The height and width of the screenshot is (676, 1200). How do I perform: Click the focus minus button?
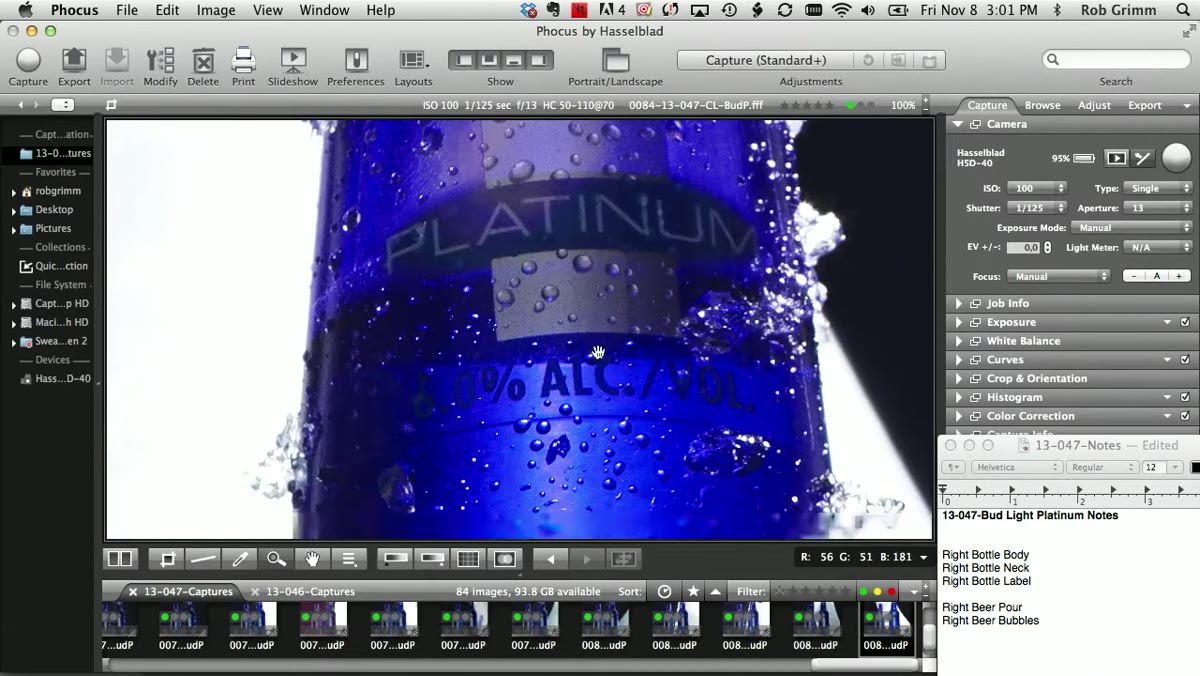tap(1135, 276)
